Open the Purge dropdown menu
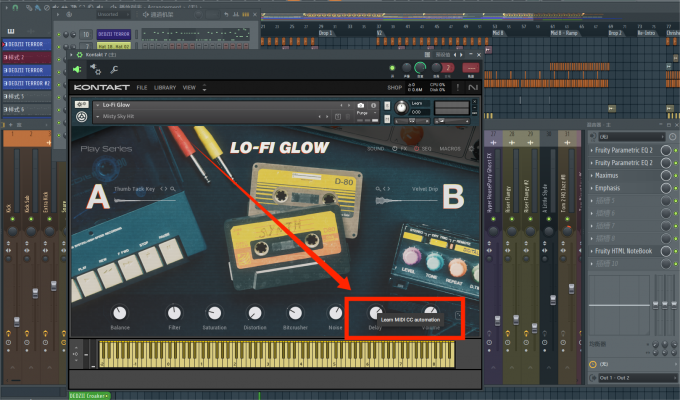The width and height of the screenshot is (680, 400). click(365, 113)
